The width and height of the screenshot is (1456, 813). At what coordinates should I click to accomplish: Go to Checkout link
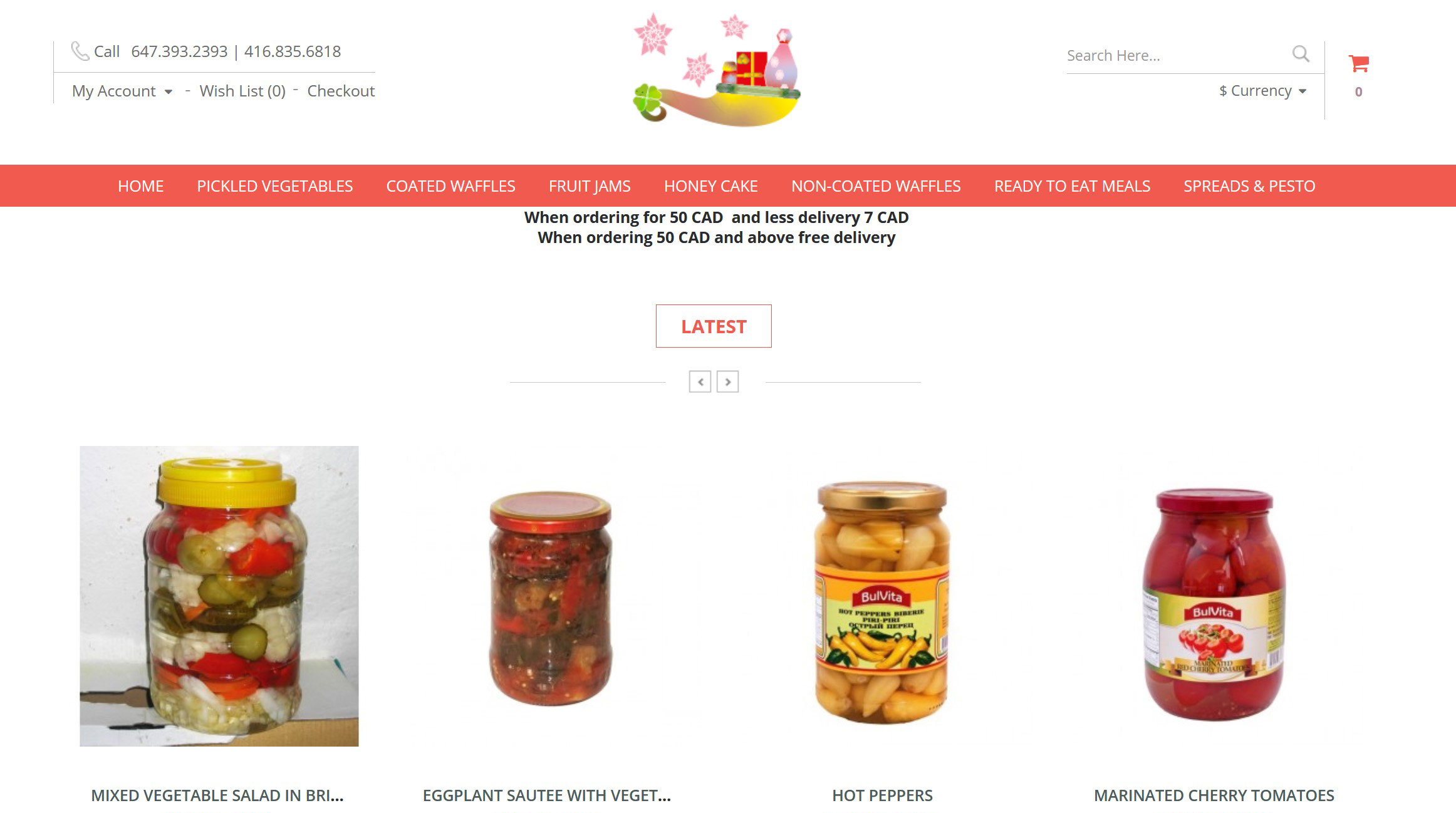341,91
